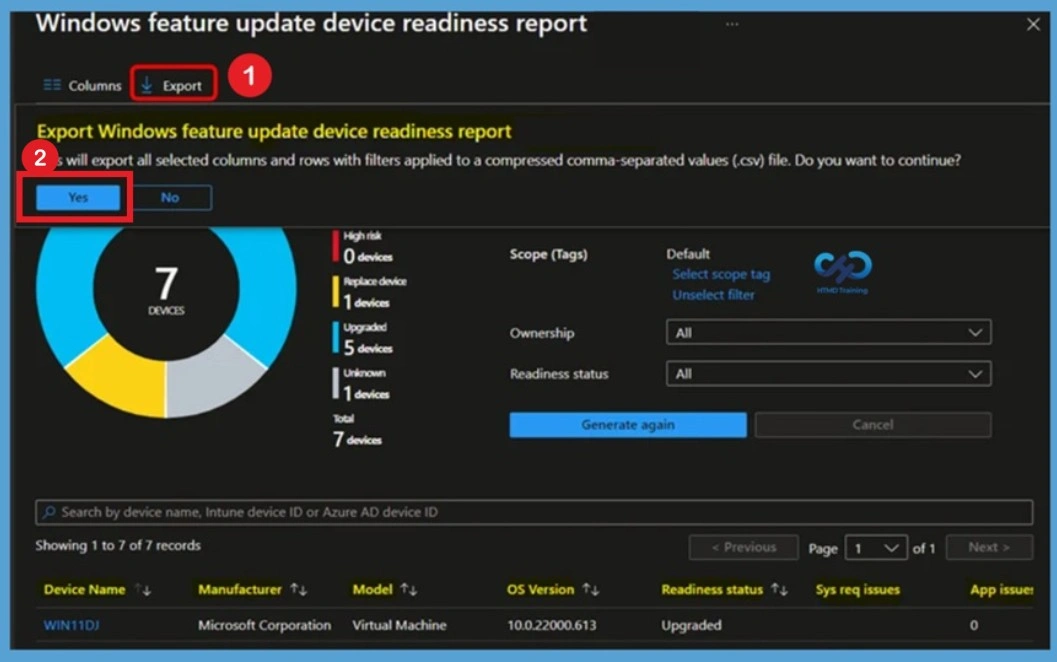Click the Select scope tag link
Viewport: 1057px width, 662px height.
(721, 274)
